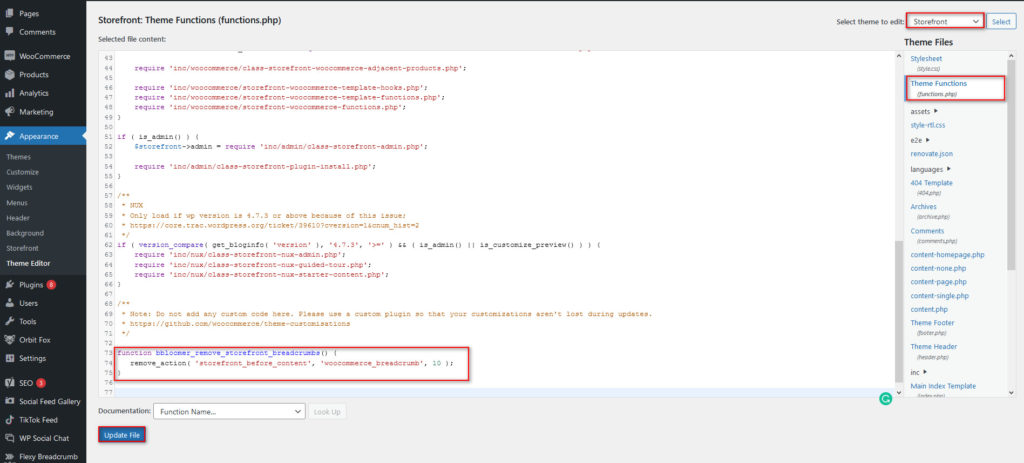Open WP Social Chat via its icon
Image resolution: width=1024 pixels, height=463 pixels.
(x=10, y=438)
